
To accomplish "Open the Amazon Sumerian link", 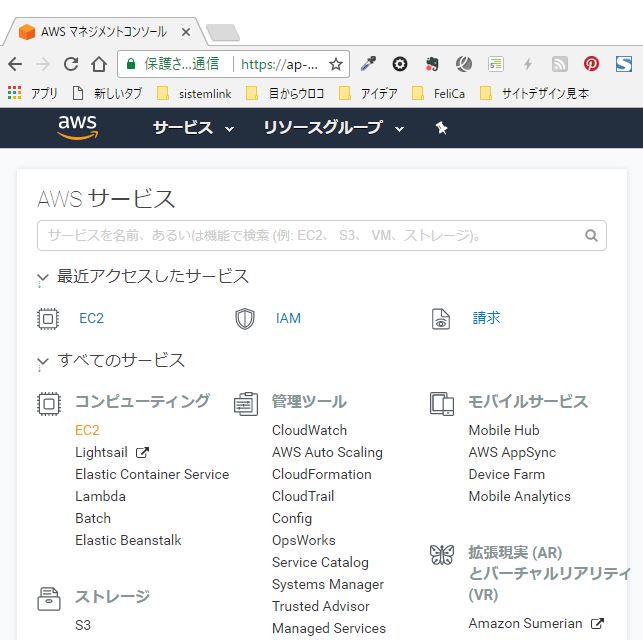I will (x=525, y=623).
